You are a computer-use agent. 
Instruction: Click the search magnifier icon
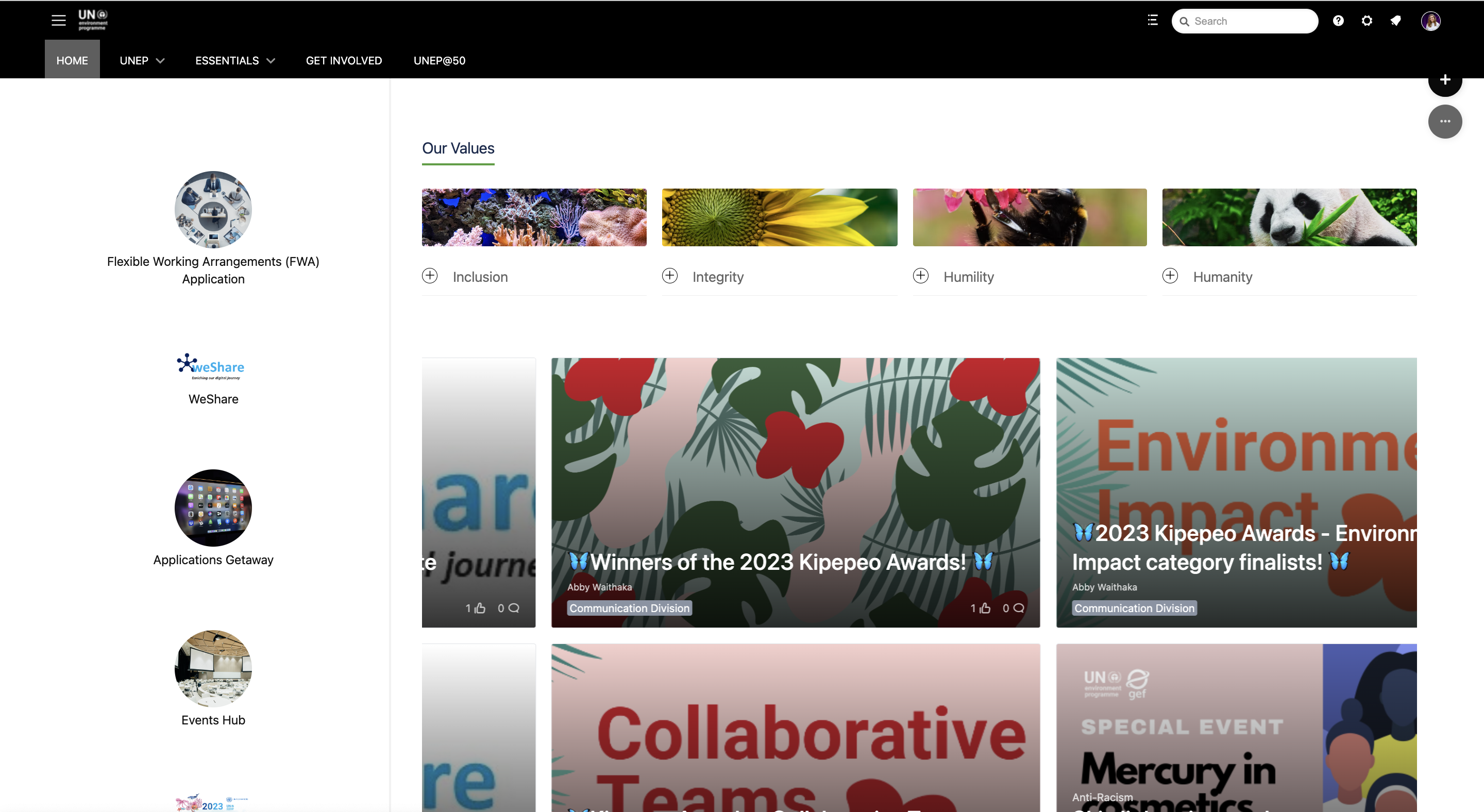1185,21
